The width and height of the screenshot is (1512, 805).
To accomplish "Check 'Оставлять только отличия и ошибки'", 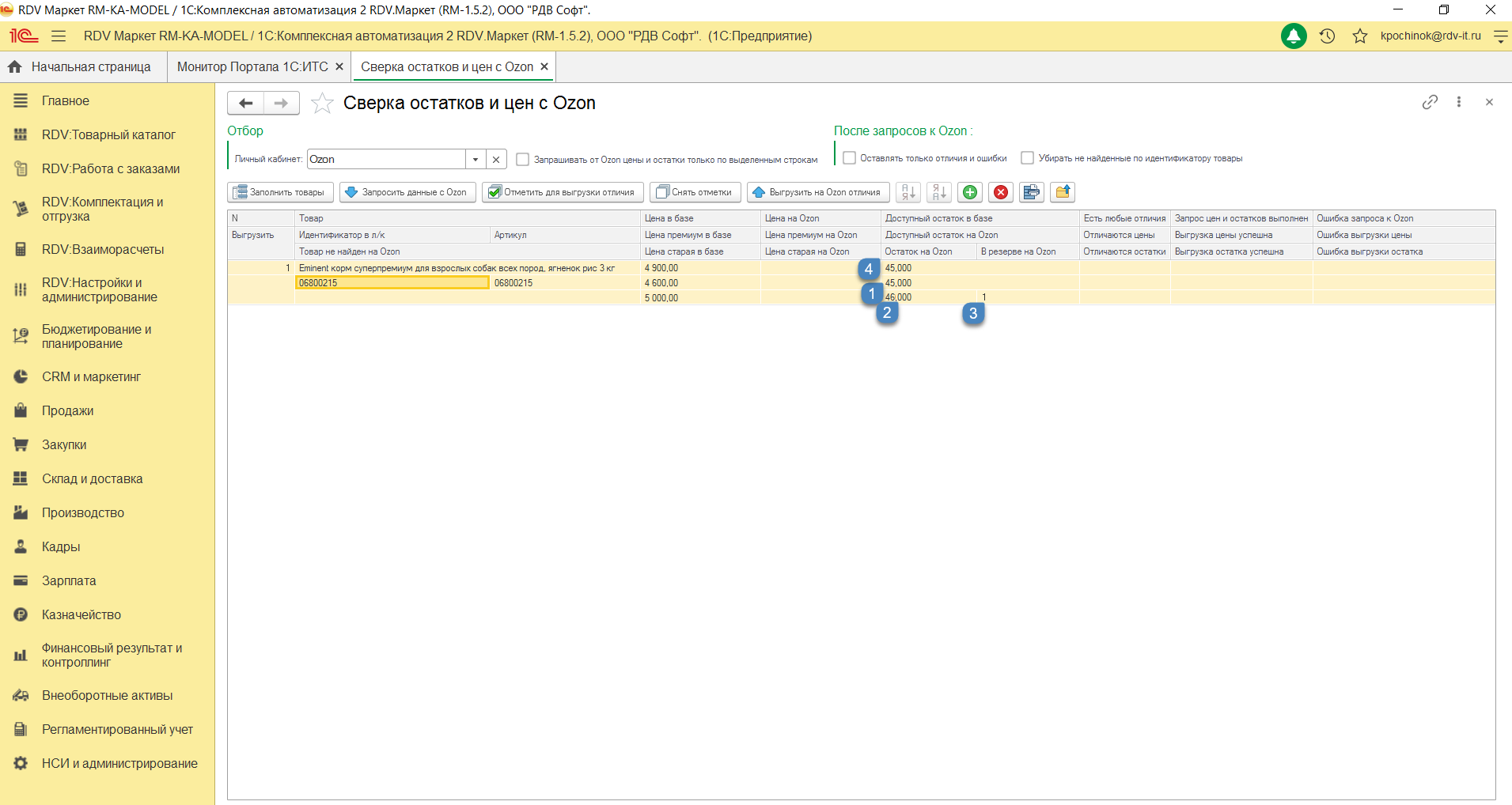I will tap(849, 158).
